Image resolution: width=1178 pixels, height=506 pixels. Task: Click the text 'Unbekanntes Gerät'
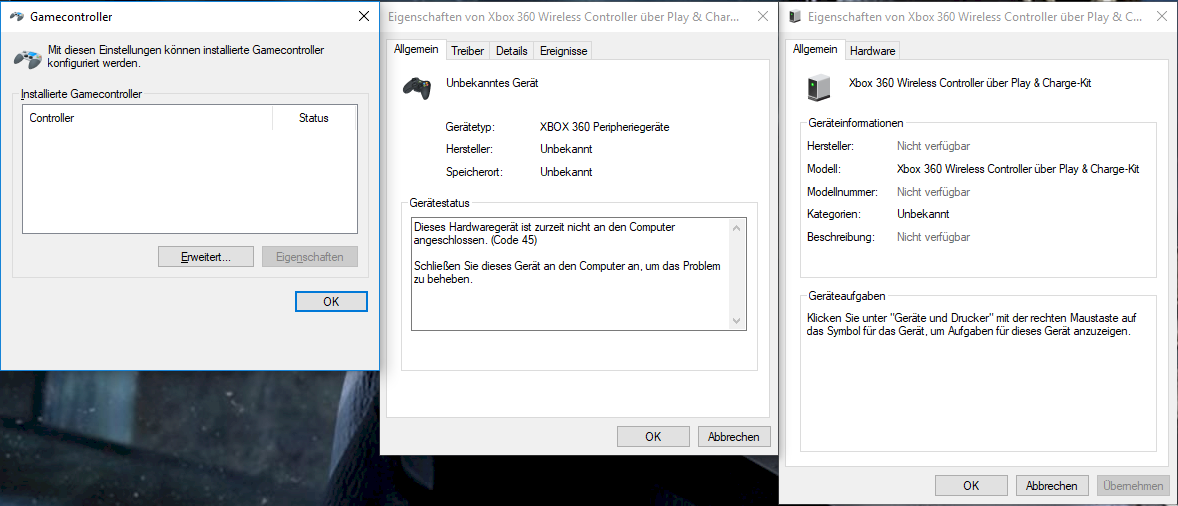[492, 83]
